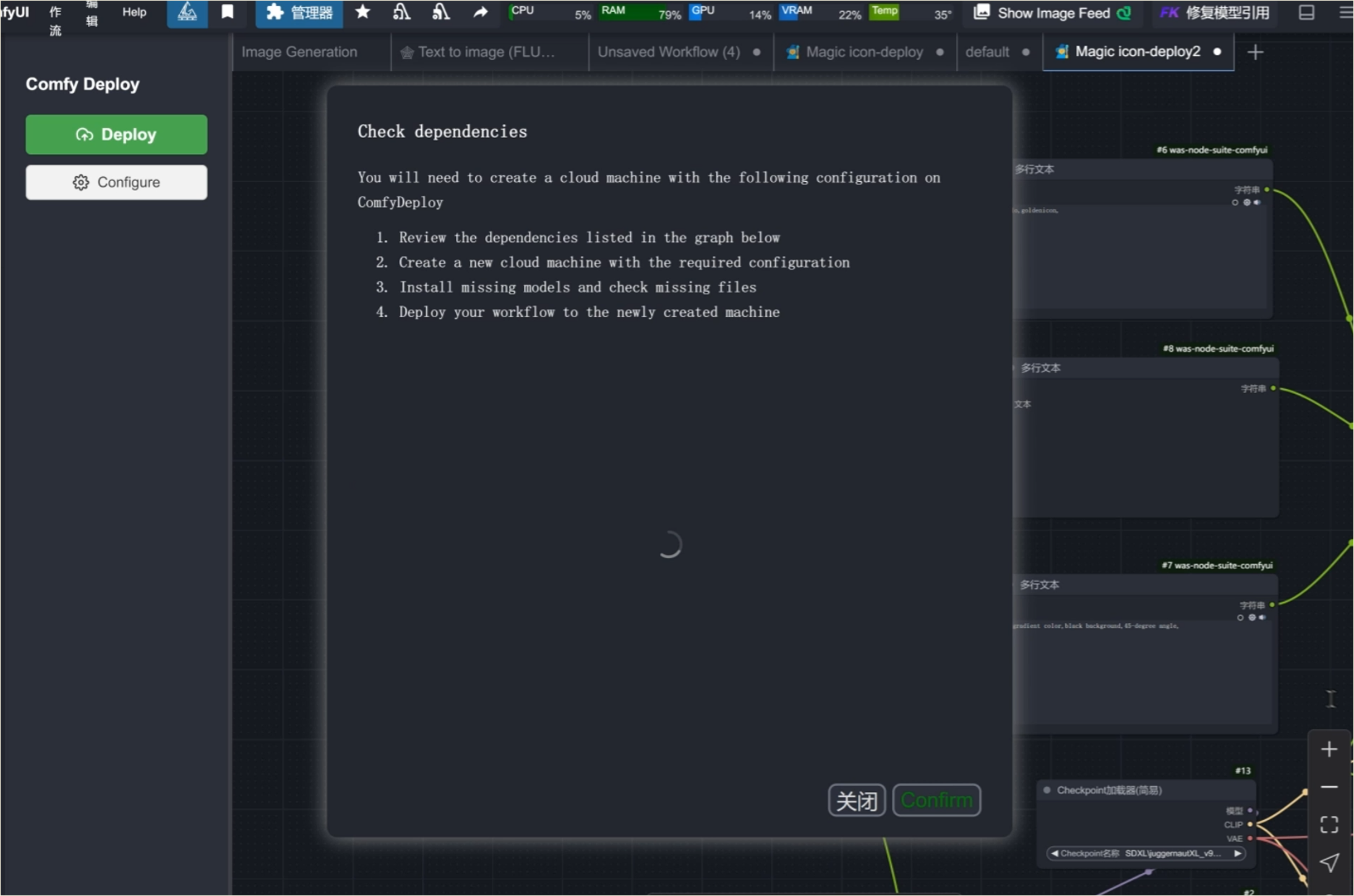Open the Help menu
The image size is (1354, 896).
[134, 12]
